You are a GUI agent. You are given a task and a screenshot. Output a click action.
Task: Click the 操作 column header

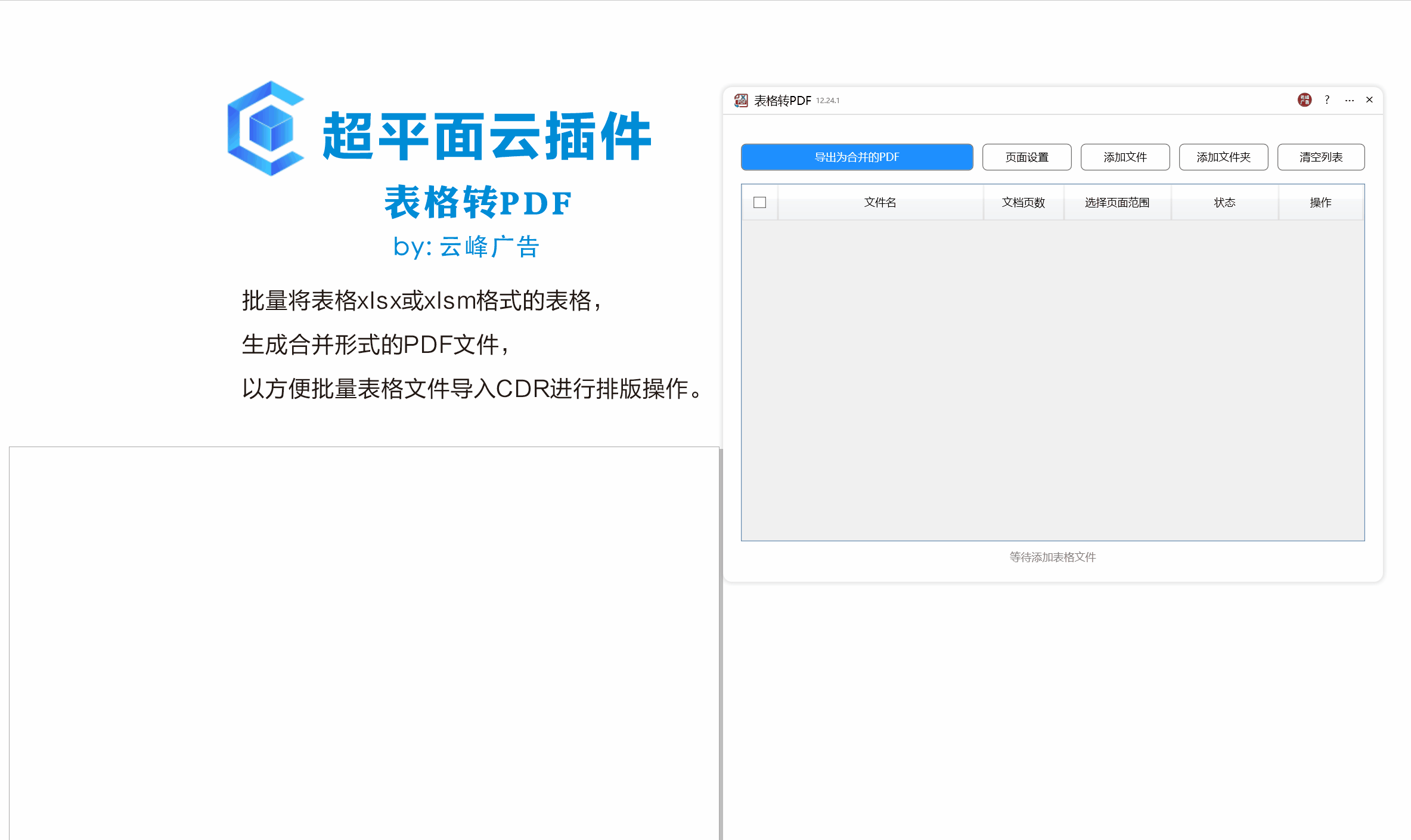(1320, 203)
